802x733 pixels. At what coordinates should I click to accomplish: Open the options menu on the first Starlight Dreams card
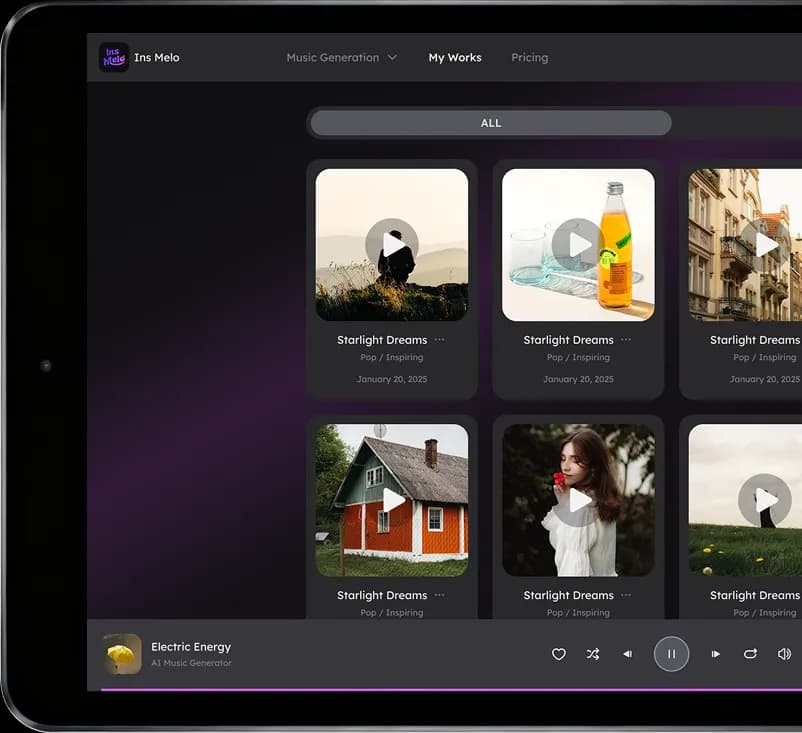tap(438, 340)
